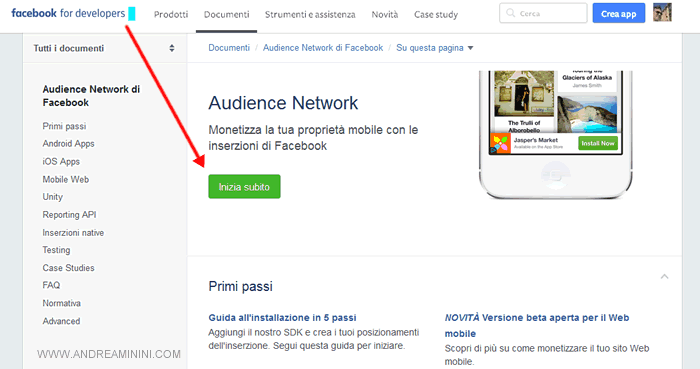The height and width of the screenshot is (369, 700).
Task: Expand the Su questa pagina dropdown
Action: pyautogui.click(x=434, y=48)
